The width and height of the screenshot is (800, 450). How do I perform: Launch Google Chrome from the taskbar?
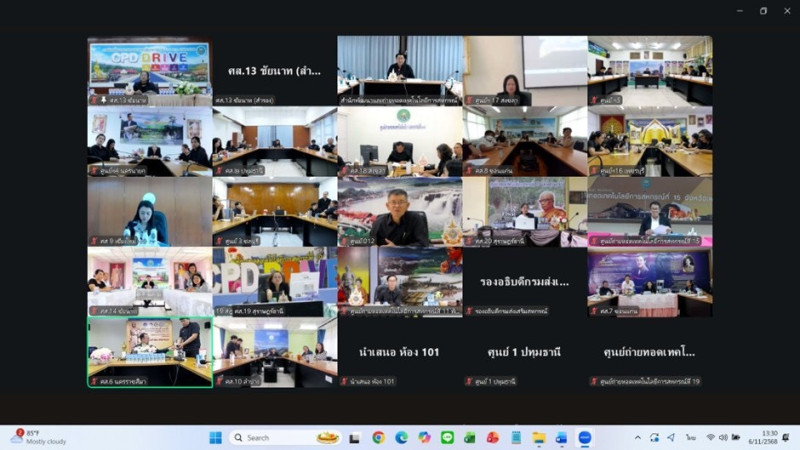pos(378,438)
